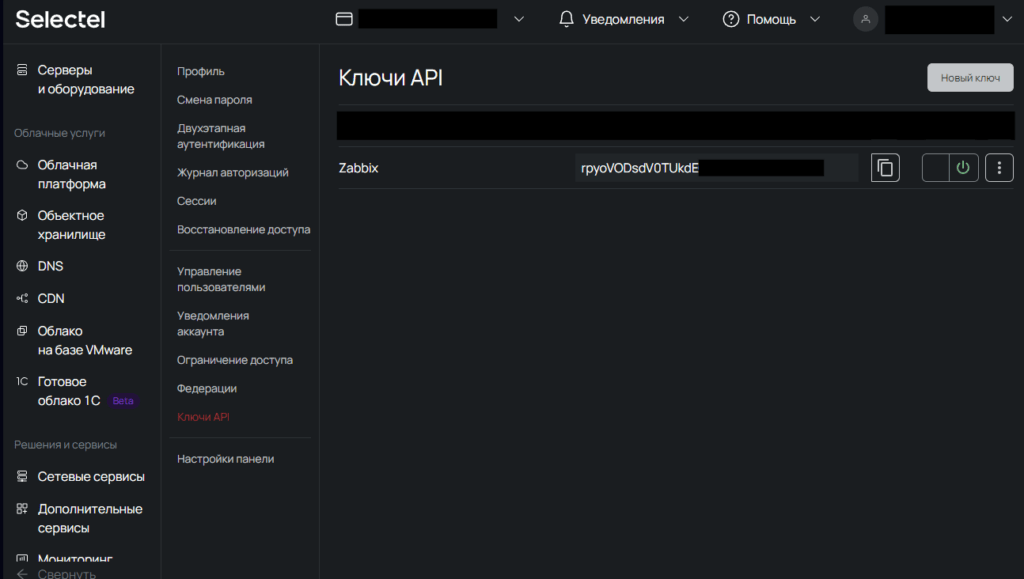Open Дополнительные сервисы section

pos(89,518)
